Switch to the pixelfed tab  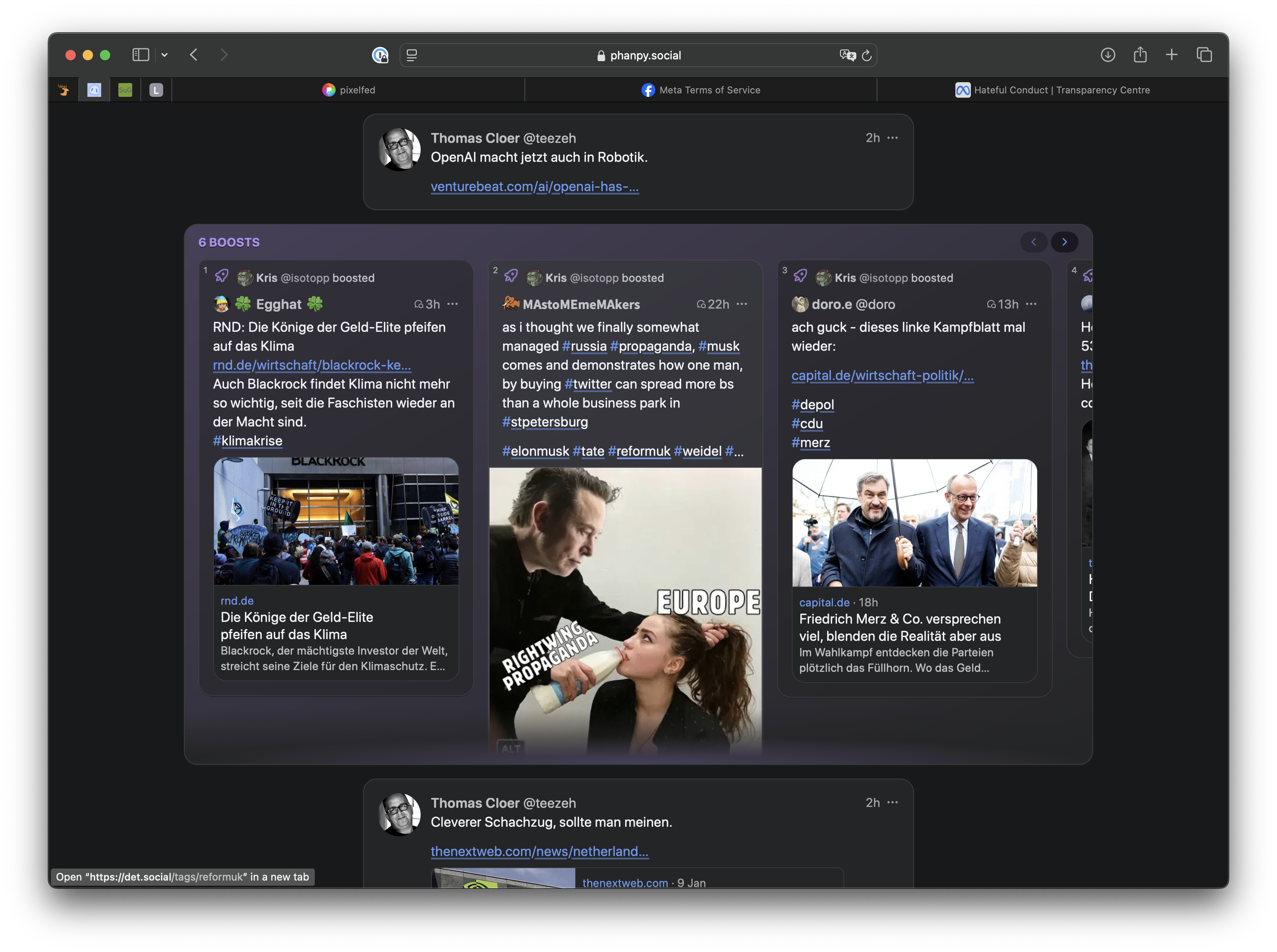[x=349, y=90]
